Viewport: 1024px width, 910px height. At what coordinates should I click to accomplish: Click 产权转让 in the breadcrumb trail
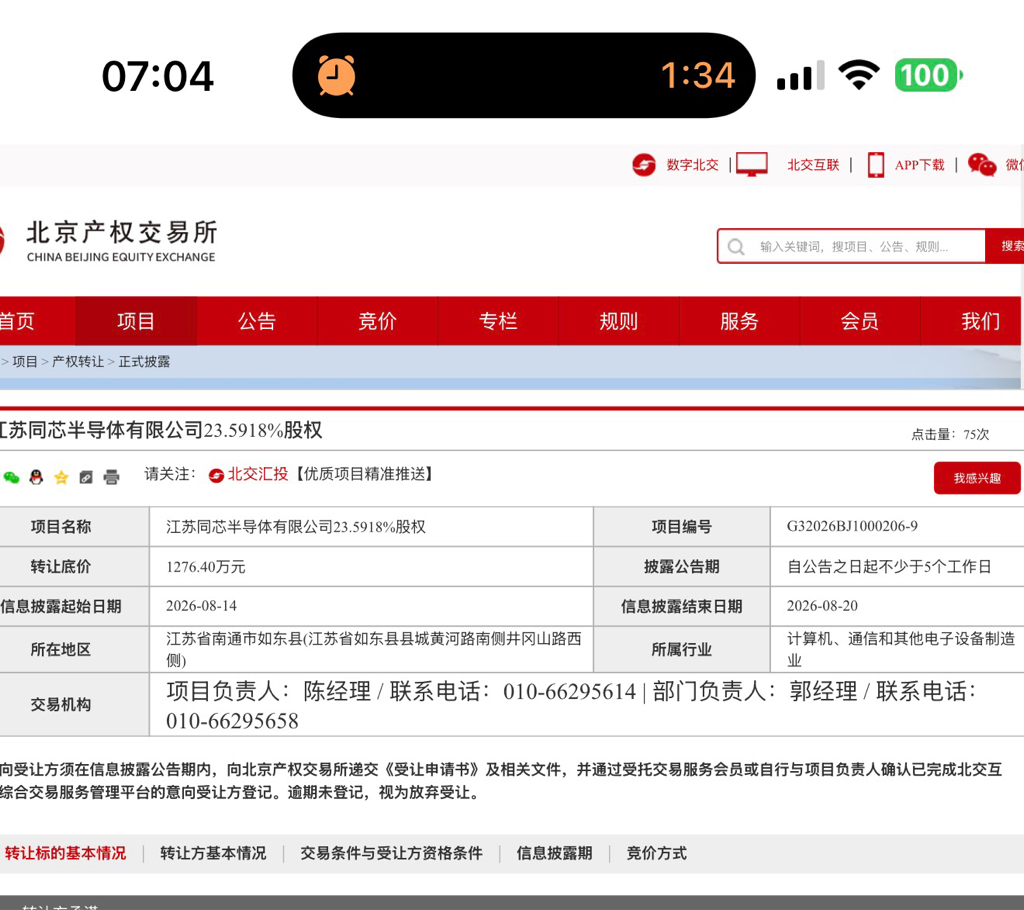78,361
